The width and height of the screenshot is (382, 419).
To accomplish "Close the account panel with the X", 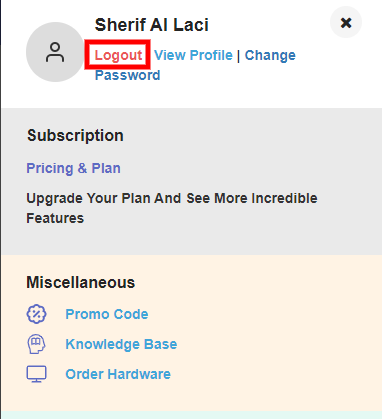I will tap(346, 22).
